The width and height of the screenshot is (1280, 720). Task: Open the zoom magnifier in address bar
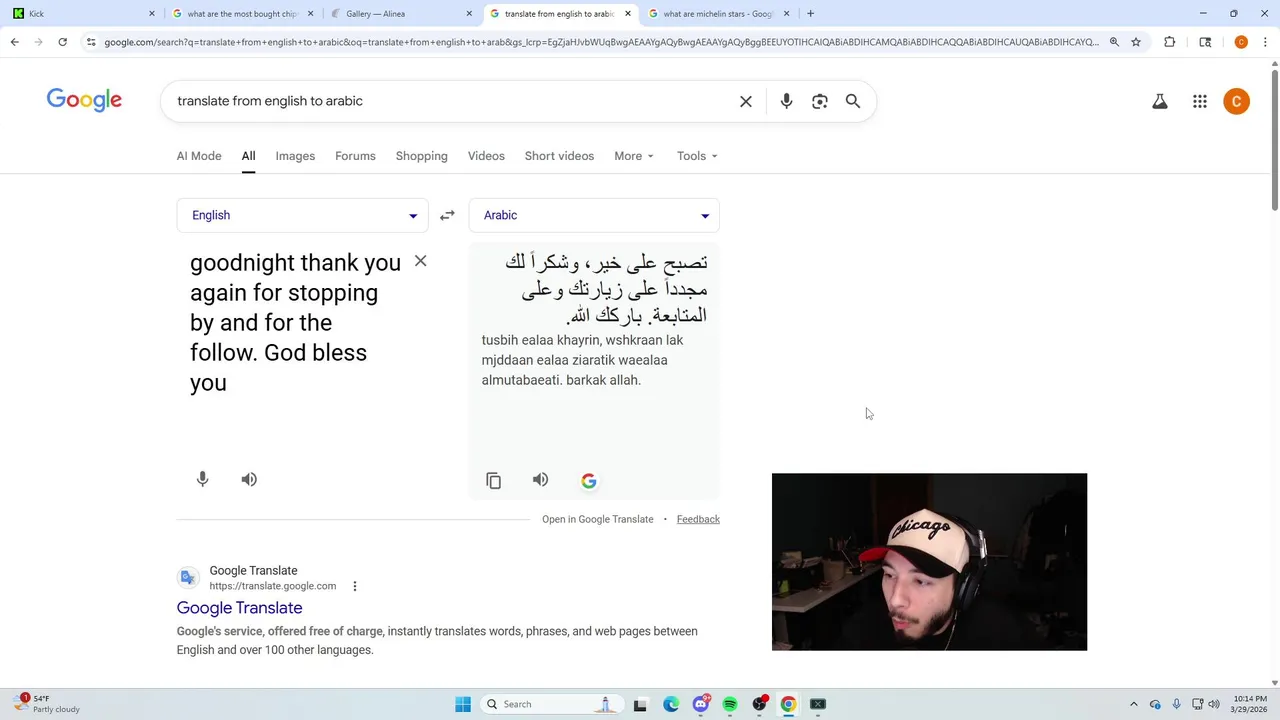tap(1114, 42)
